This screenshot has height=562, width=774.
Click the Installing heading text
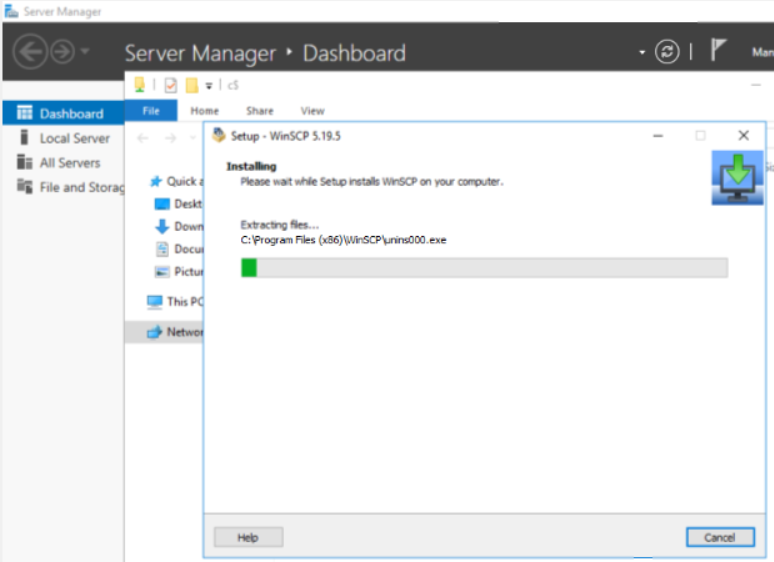251,166
